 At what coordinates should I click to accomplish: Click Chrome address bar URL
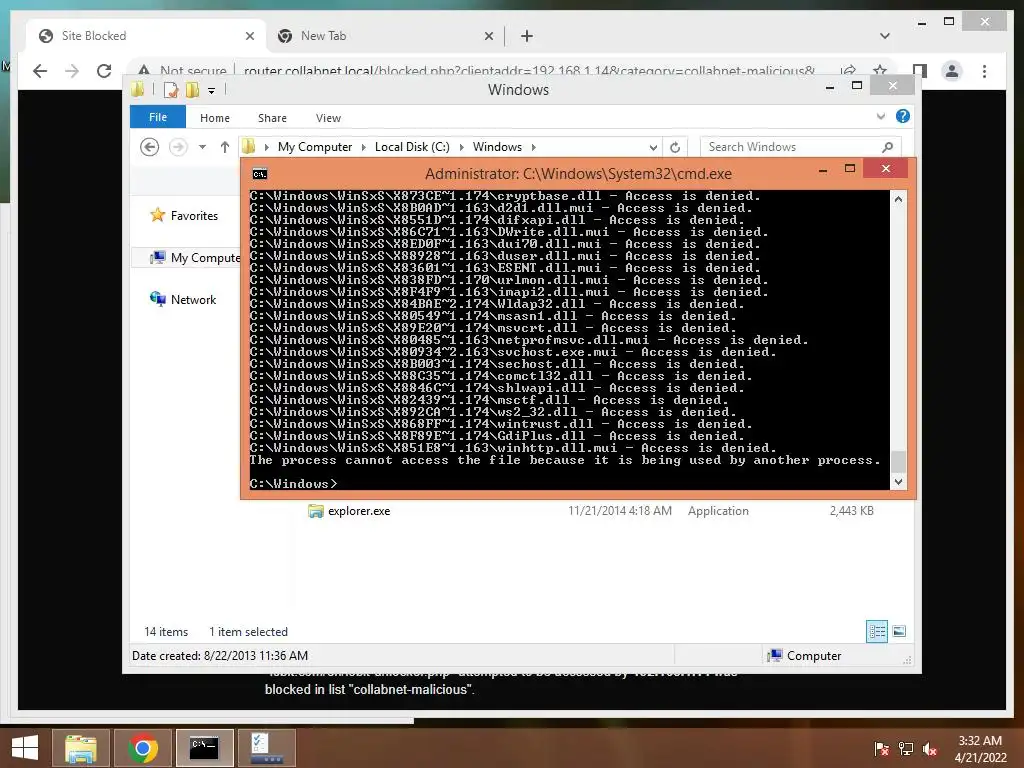click(529, 70)
